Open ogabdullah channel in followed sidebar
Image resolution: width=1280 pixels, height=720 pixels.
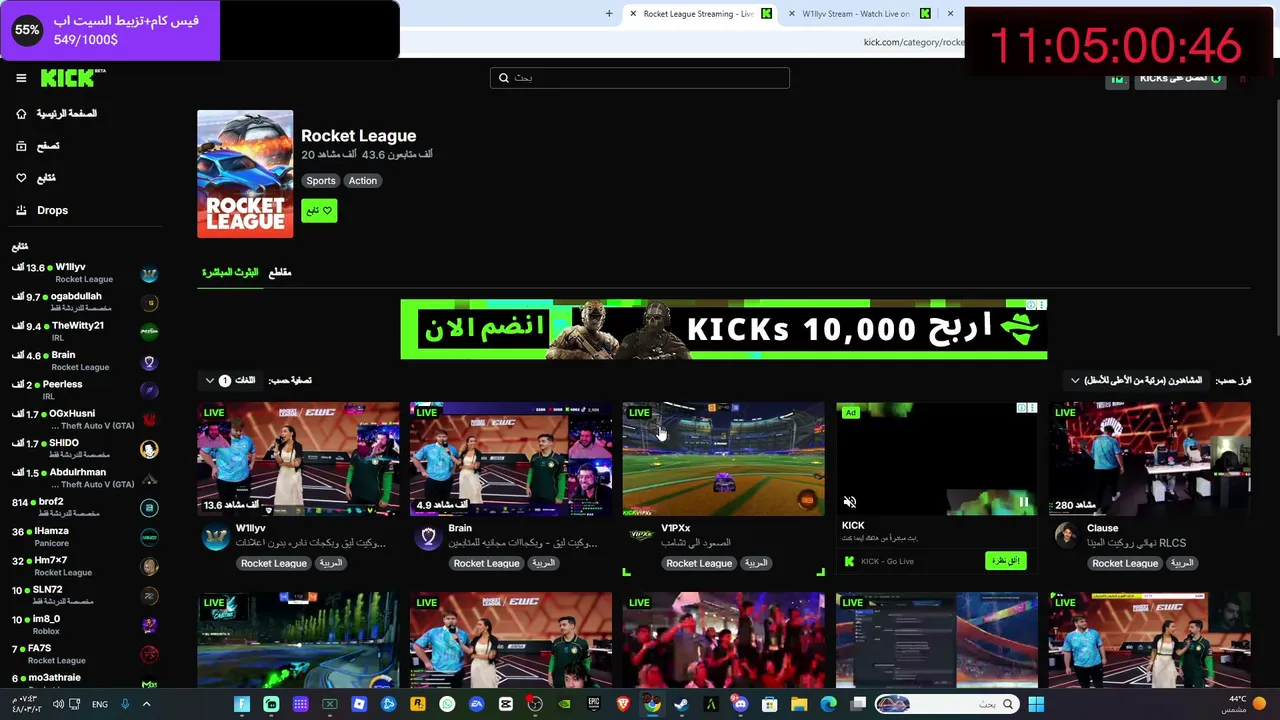(x=85, y=302)
